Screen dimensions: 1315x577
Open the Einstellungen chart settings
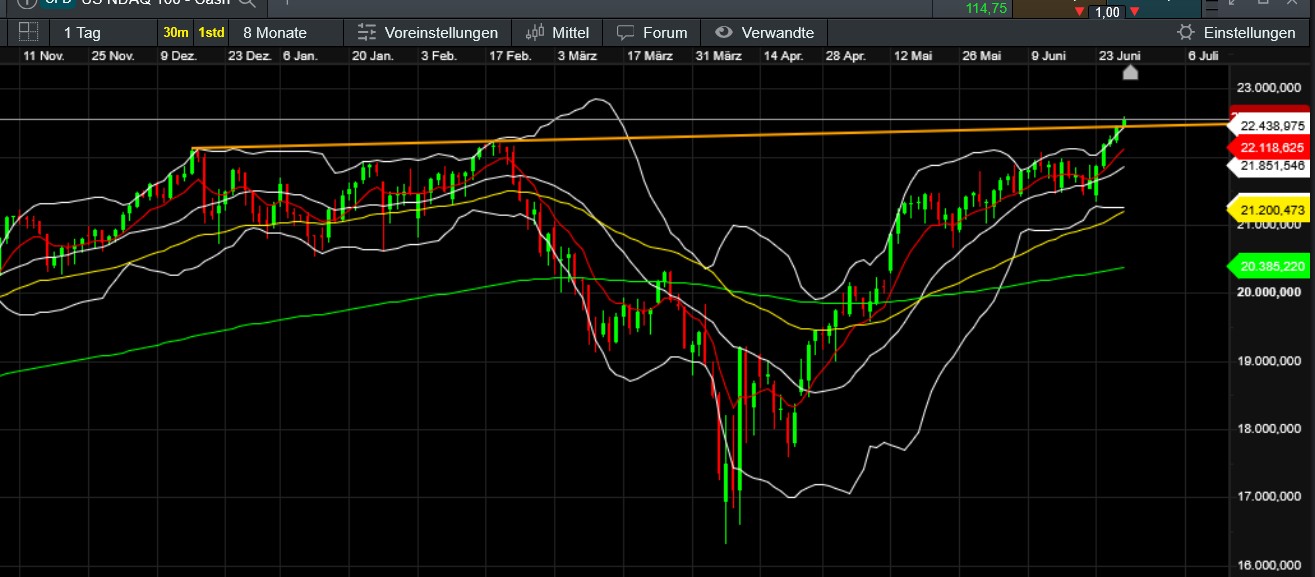tap(1236, 32)
